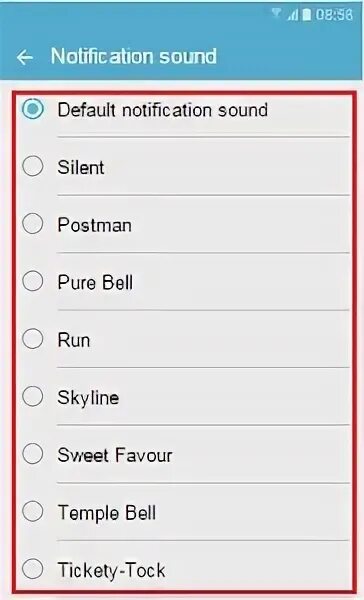Click the Pure Bell label text
This screenshot has width=364, height=600.
coord(95,282)
